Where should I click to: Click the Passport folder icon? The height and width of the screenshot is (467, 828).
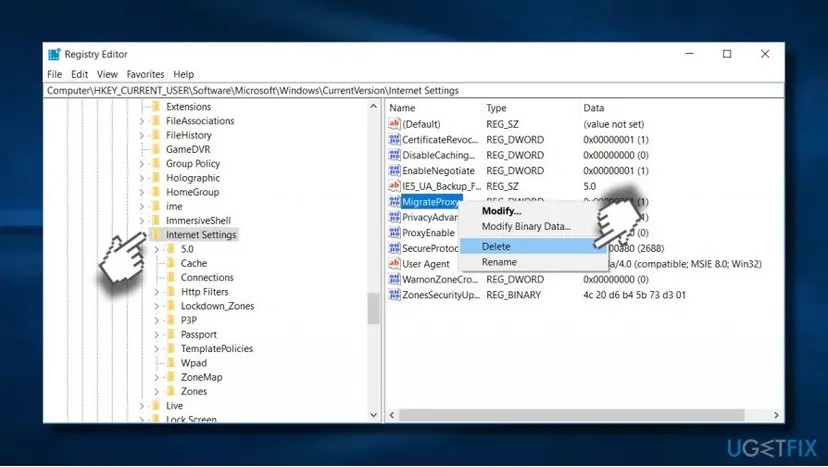(x=171, y=334)
